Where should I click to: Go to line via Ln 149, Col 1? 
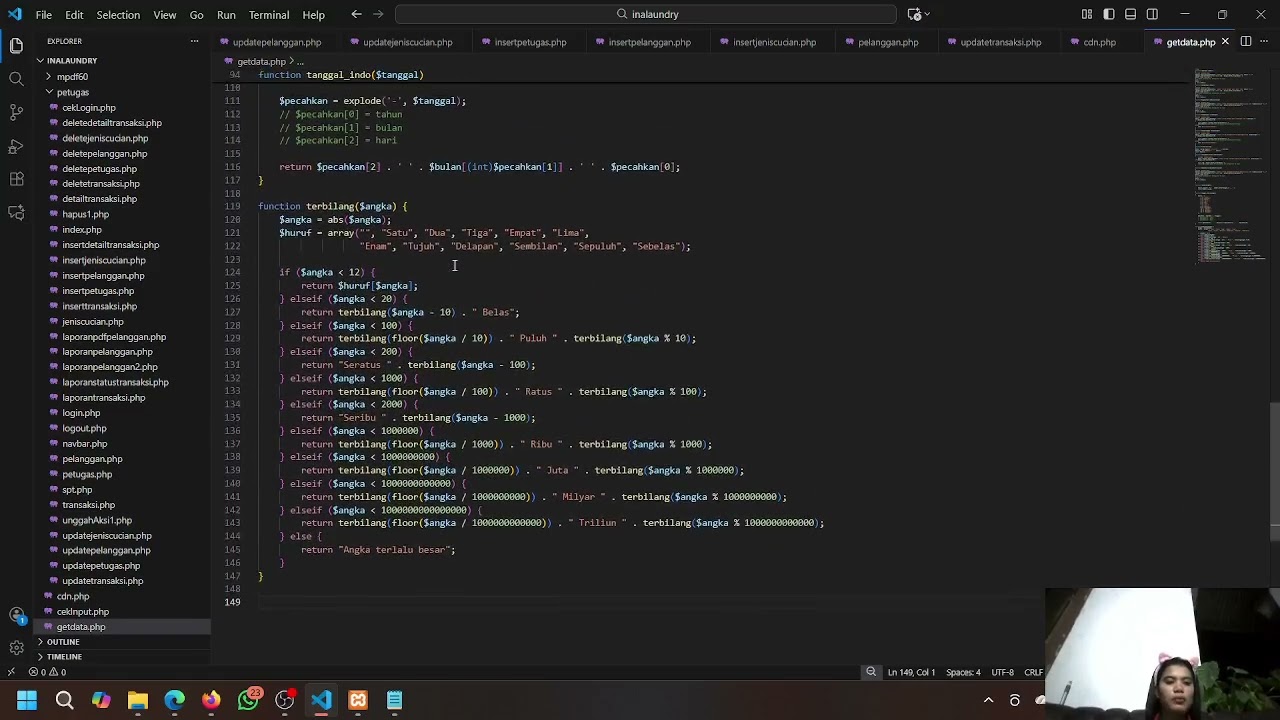coord(911,672)
